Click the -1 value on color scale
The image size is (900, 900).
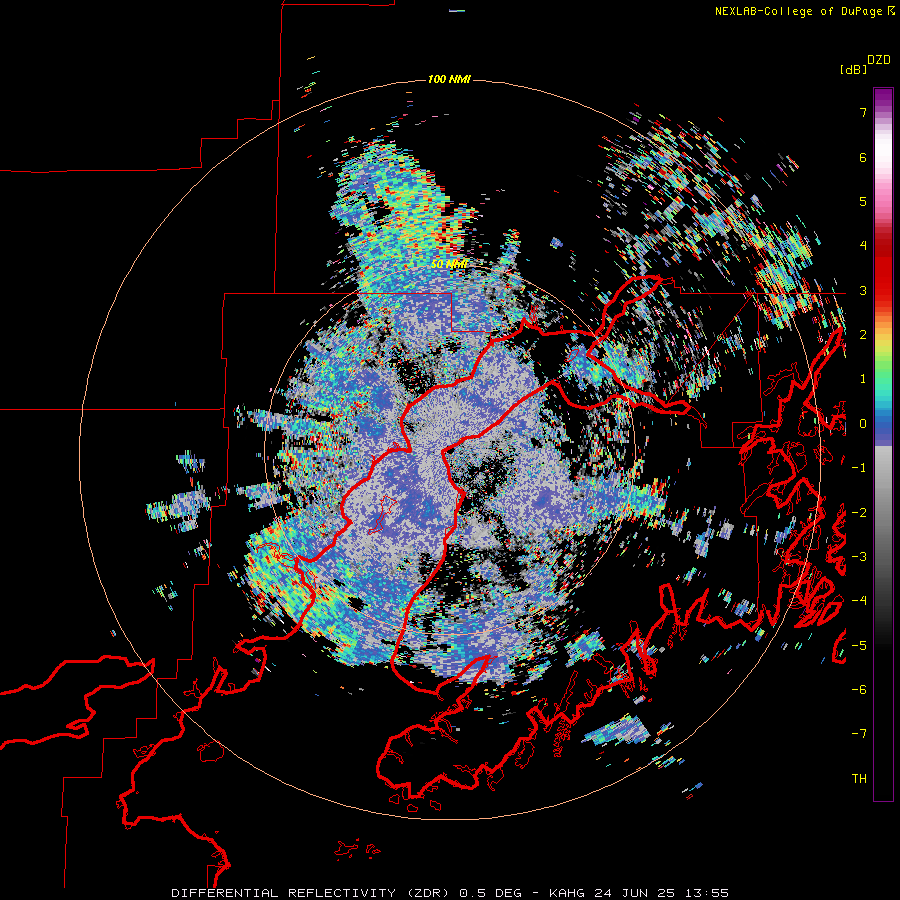point(859,468)
